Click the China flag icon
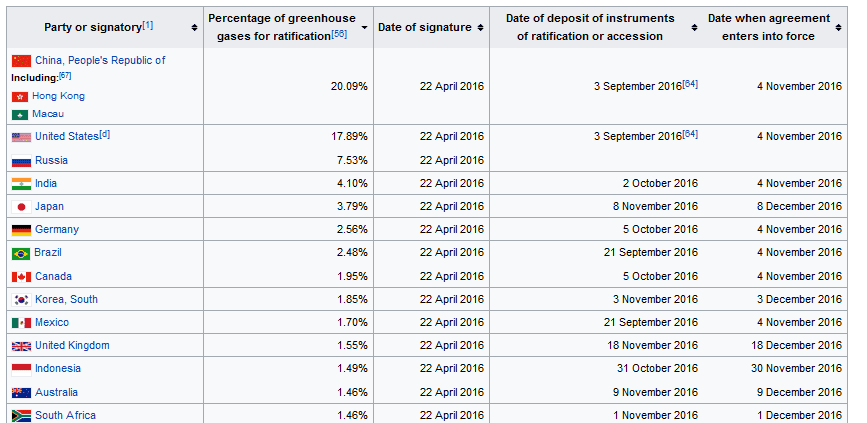This screenshot has width=867, height=423. pyautogui.click(x=22, y=61)
